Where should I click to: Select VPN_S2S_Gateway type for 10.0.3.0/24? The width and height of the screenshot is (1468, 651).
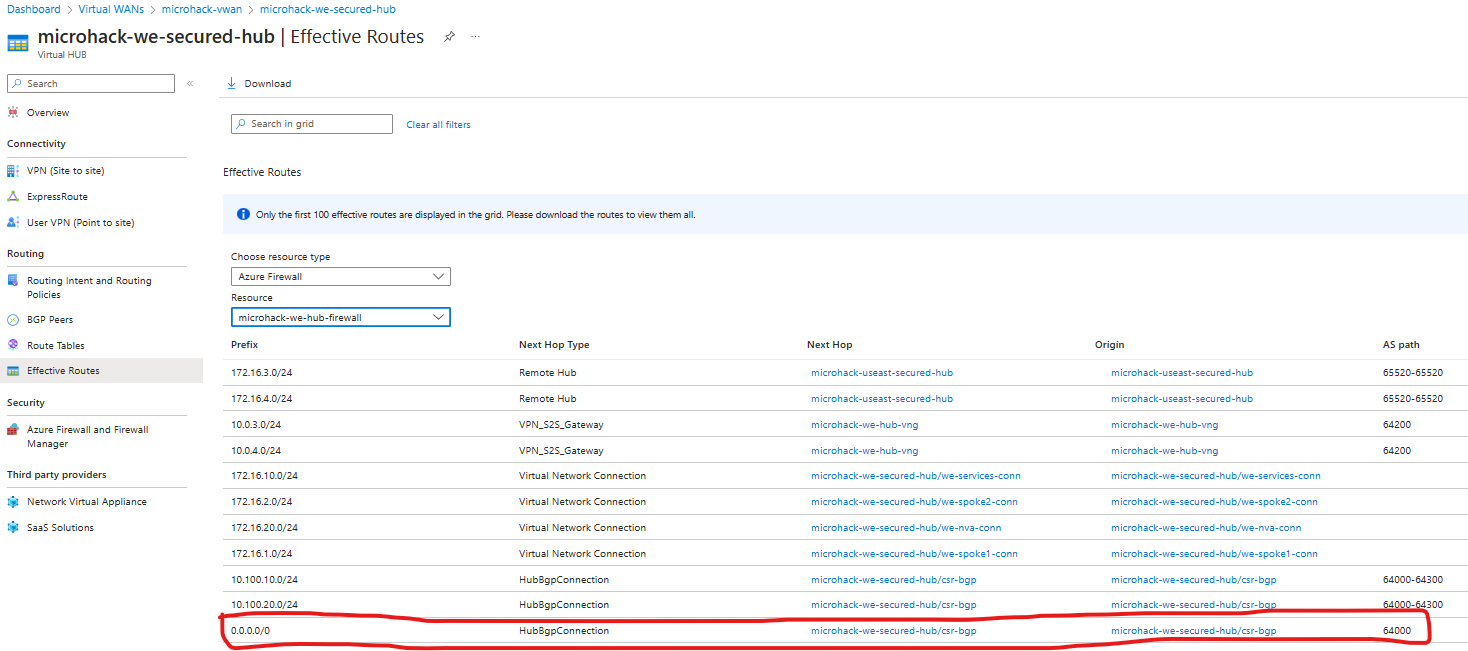click(x=561, y=425)
